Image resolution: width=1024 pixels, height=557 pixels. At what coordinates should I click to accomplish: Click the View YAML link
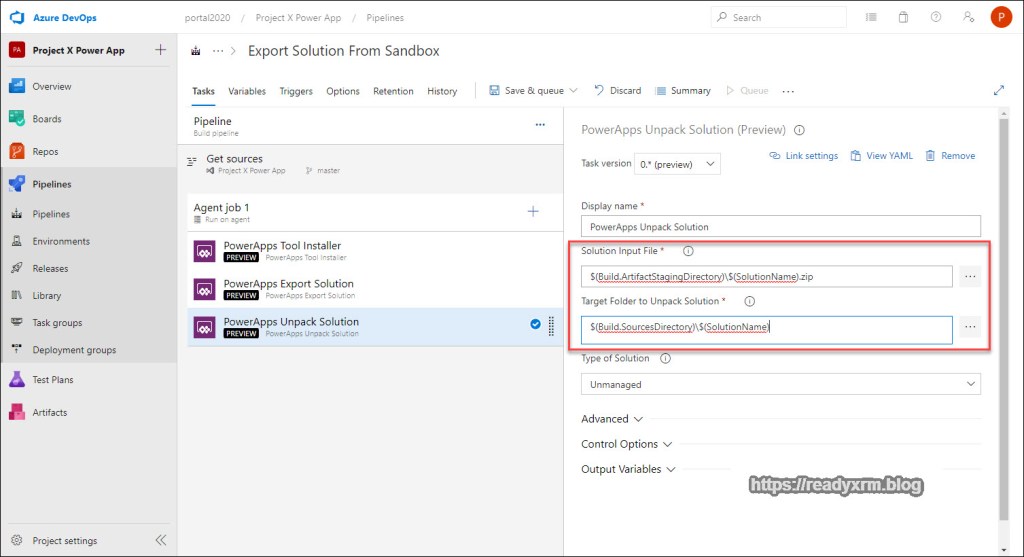click(882, 156)
